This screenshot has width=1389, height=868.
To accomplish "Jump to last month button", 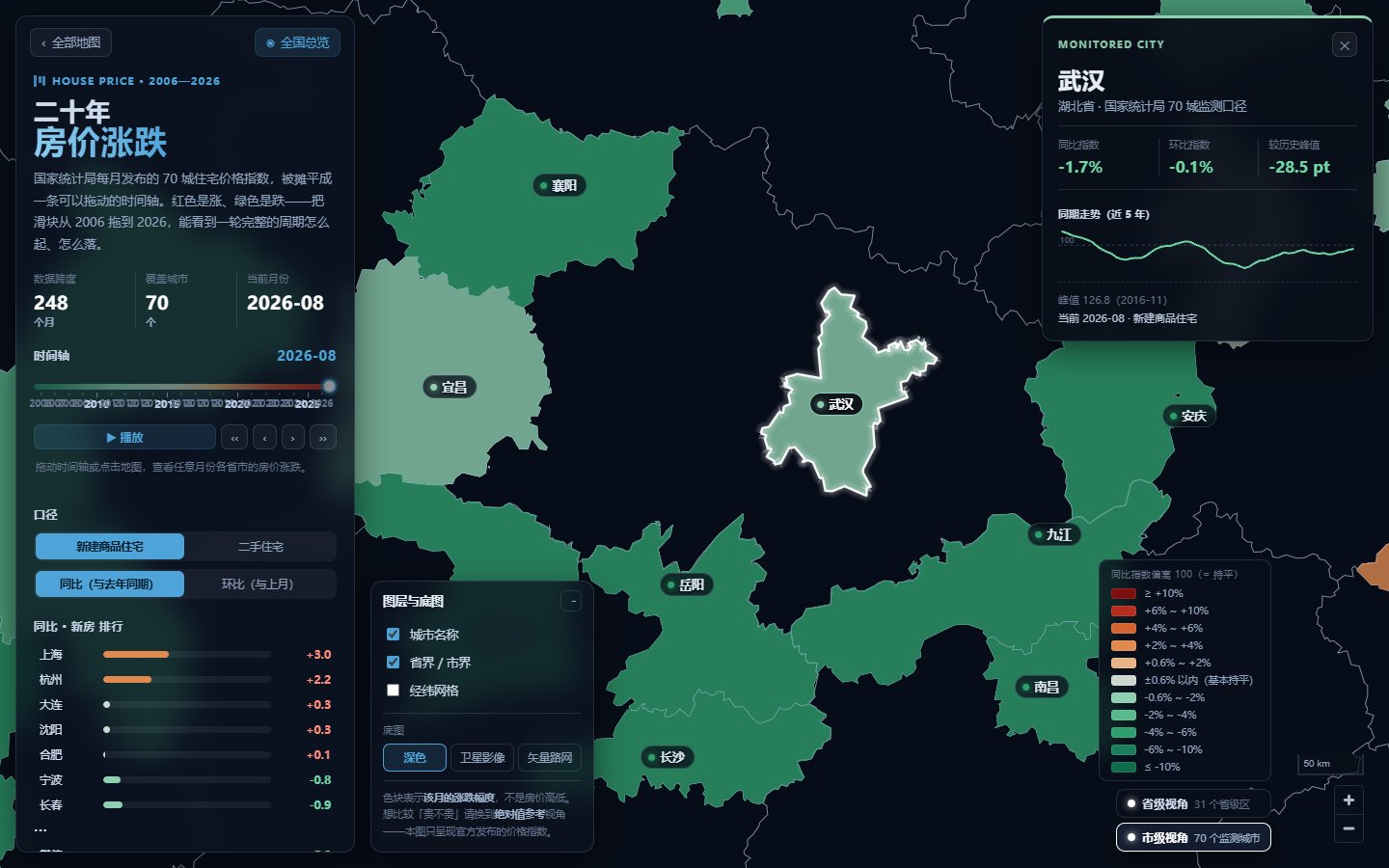I will click(323, 438).
